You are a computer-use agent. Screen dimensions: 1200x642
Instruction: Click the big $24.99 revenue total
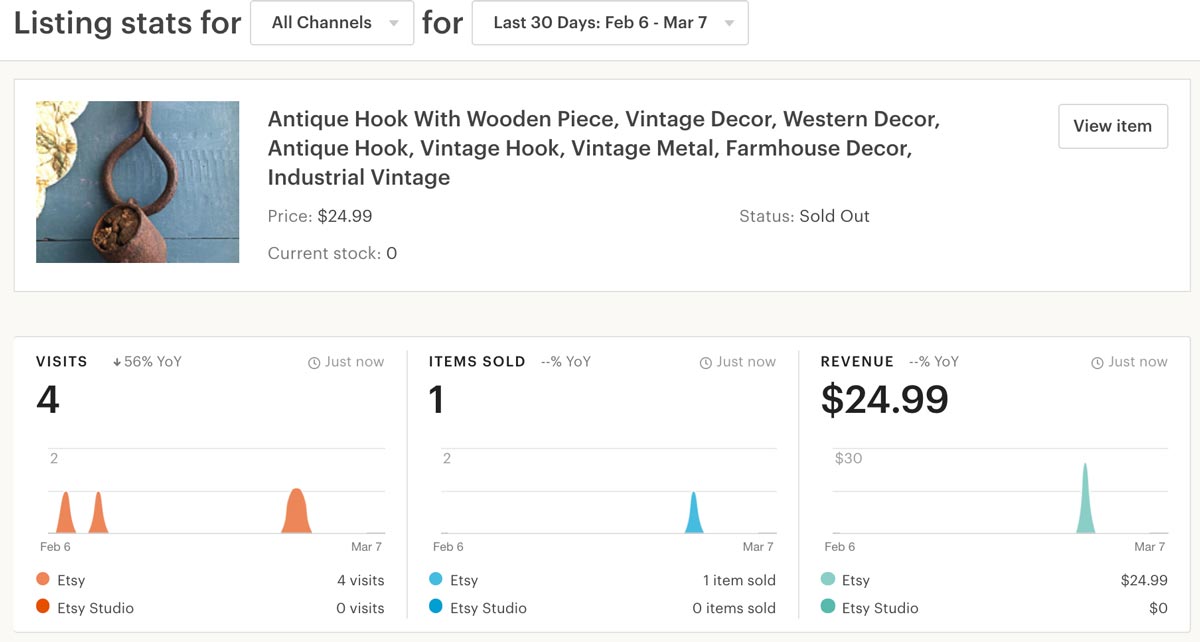point(885,400)
